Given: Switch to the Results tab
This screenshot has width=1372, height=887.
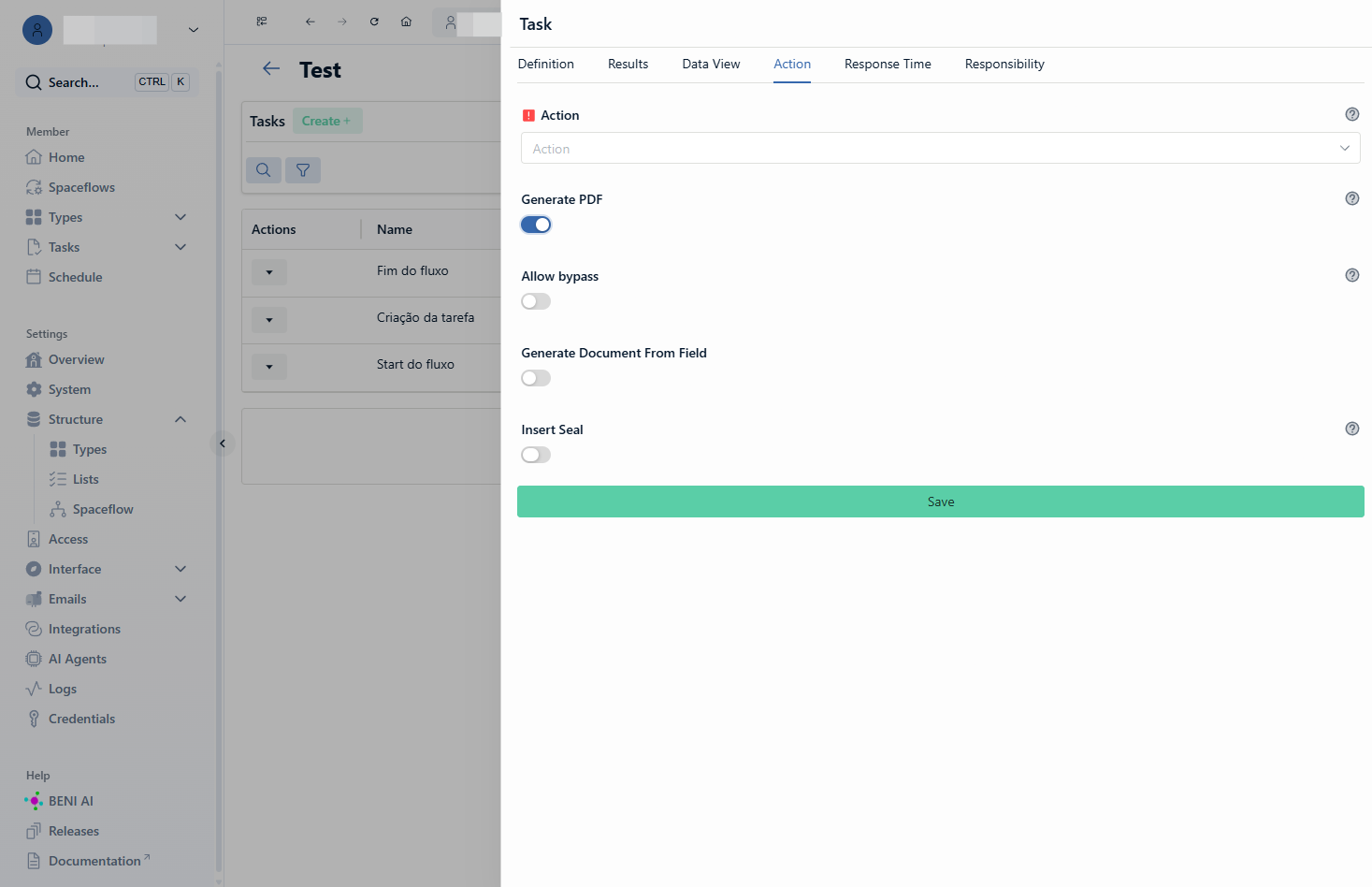Looking at the screenshot, I should [628, 64].
